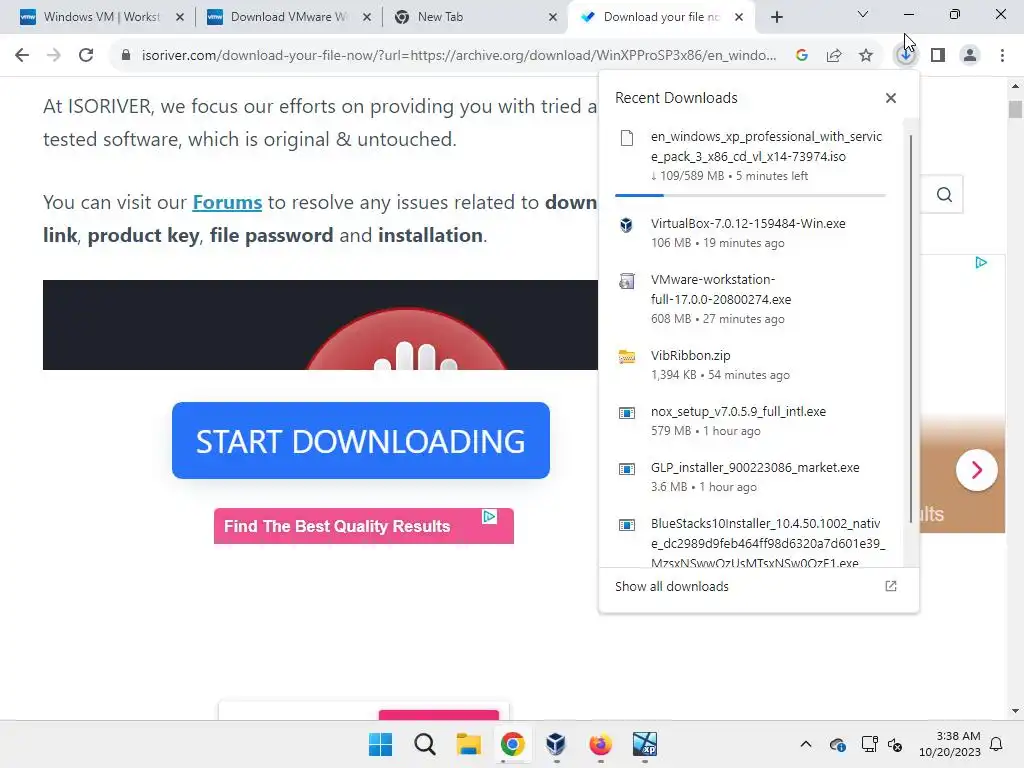This screenshot has width=1024, height=768.
Task: Click the Chrome taskbar icon
Action: (513, 744)
